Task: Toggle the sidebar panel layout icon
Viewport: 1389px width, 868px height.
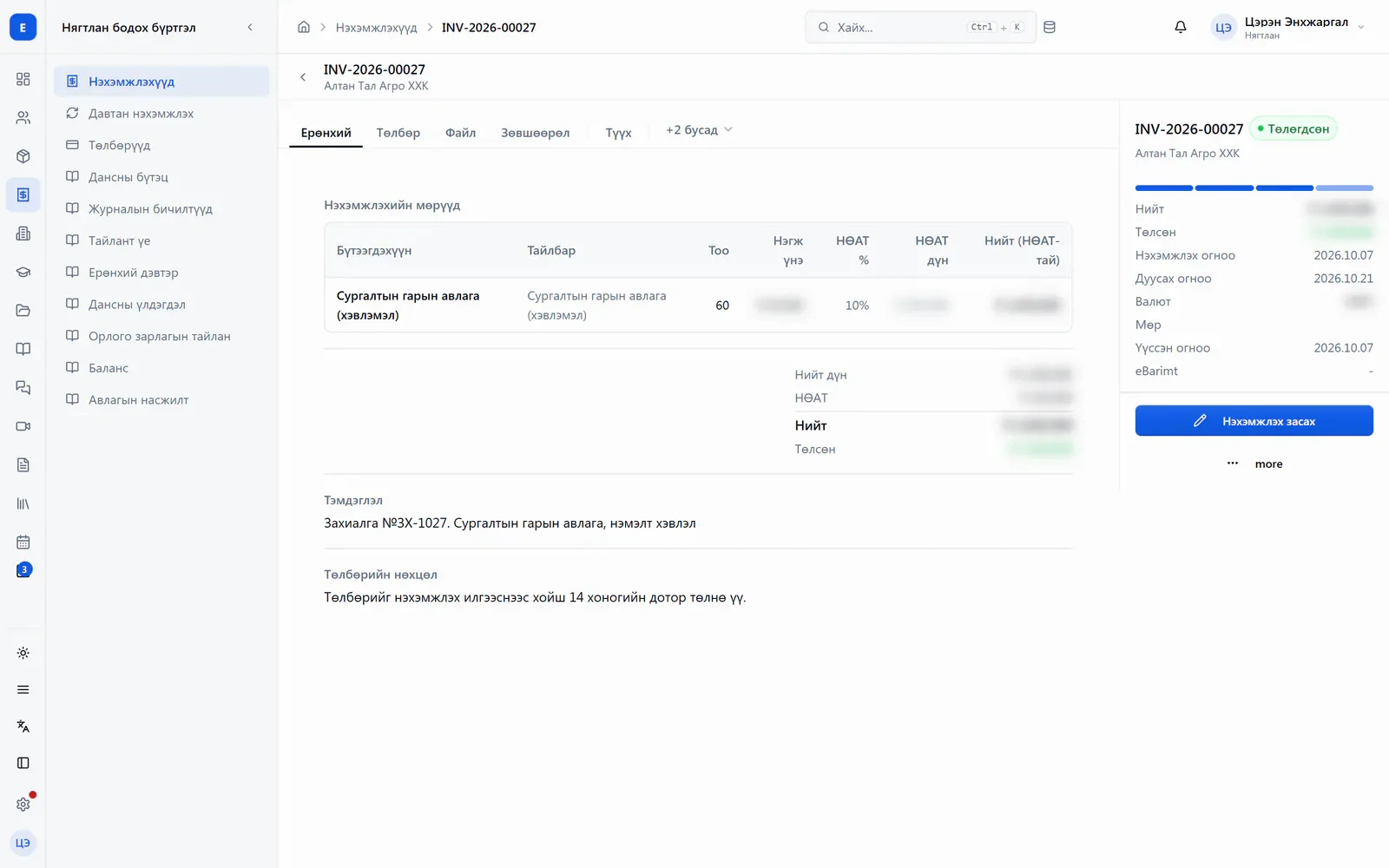Action: [x=23, y=763]
